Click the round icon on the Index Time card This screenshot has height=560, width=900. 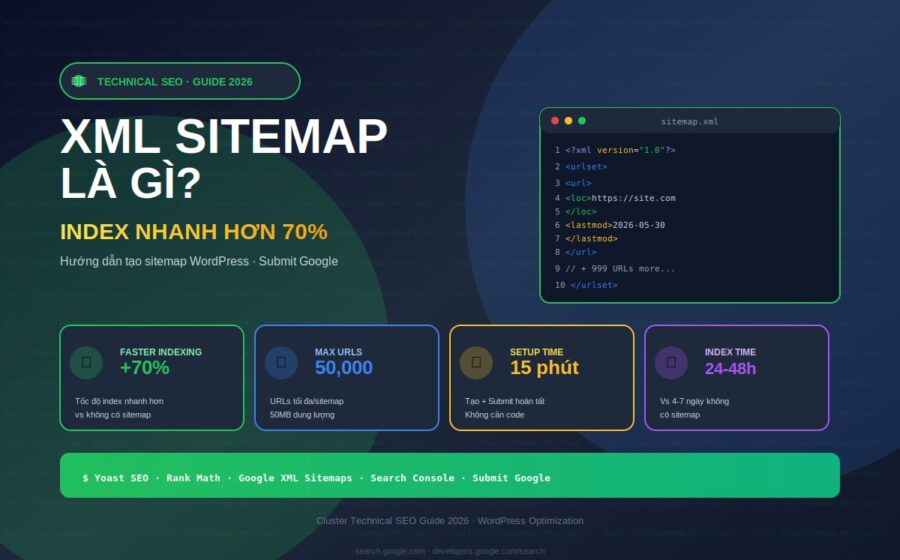tap(671, 362)
